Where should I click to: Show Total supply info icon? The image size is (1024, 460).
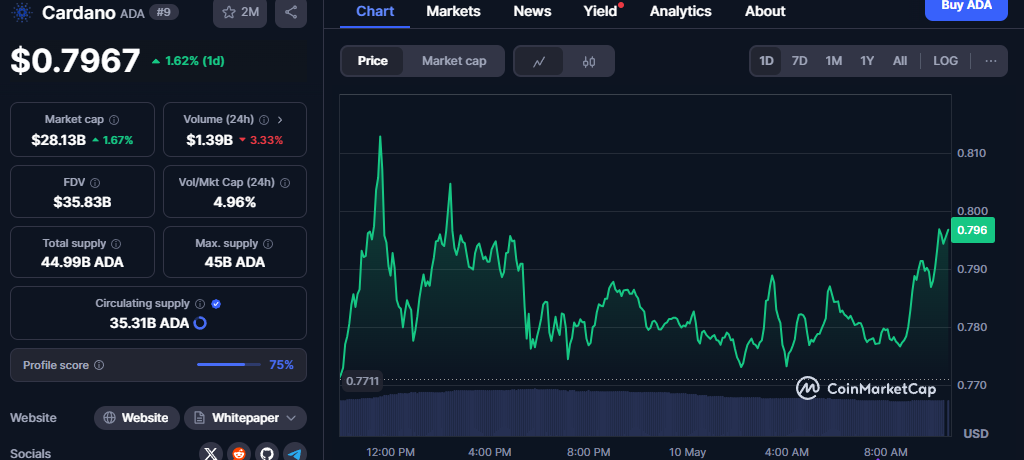pos(116,243)
